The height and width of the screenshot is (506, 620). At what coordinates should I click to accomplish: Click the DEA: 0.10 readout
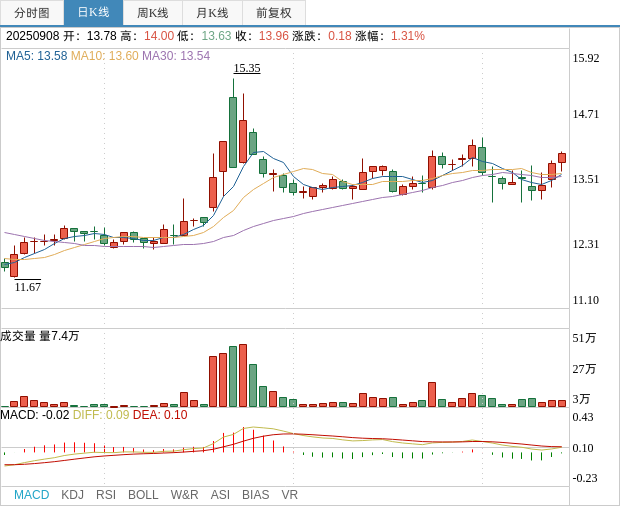tap(160, 415)
